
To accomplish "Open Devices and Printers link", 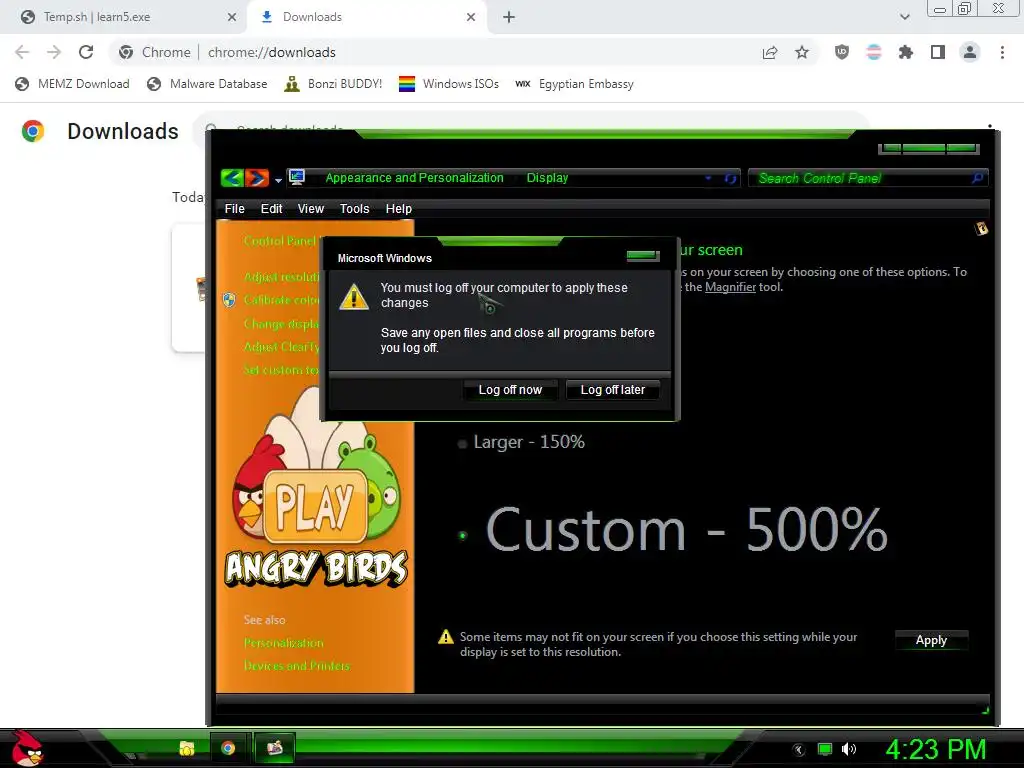I will click(x=296, y=665).
